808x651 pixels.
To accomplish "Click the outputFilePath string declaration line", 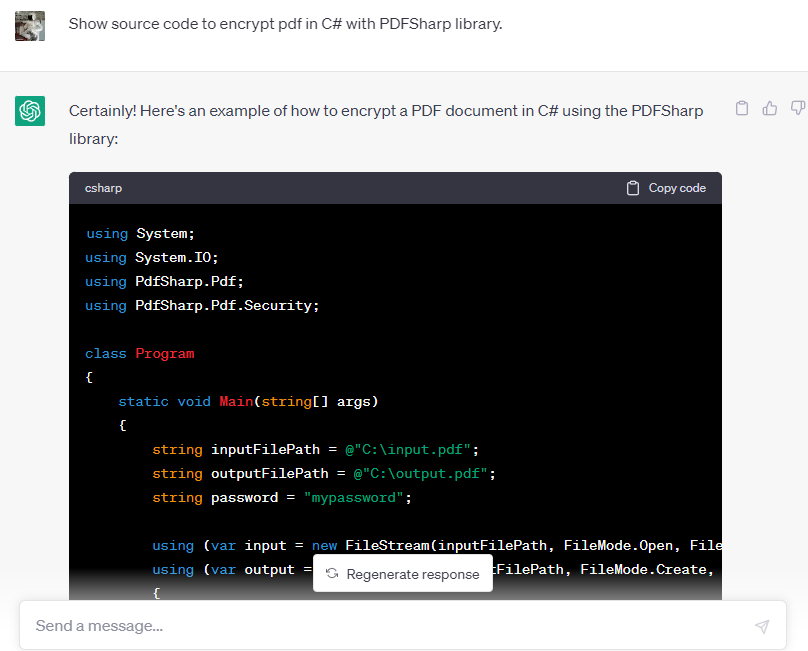I will [324, 473].
